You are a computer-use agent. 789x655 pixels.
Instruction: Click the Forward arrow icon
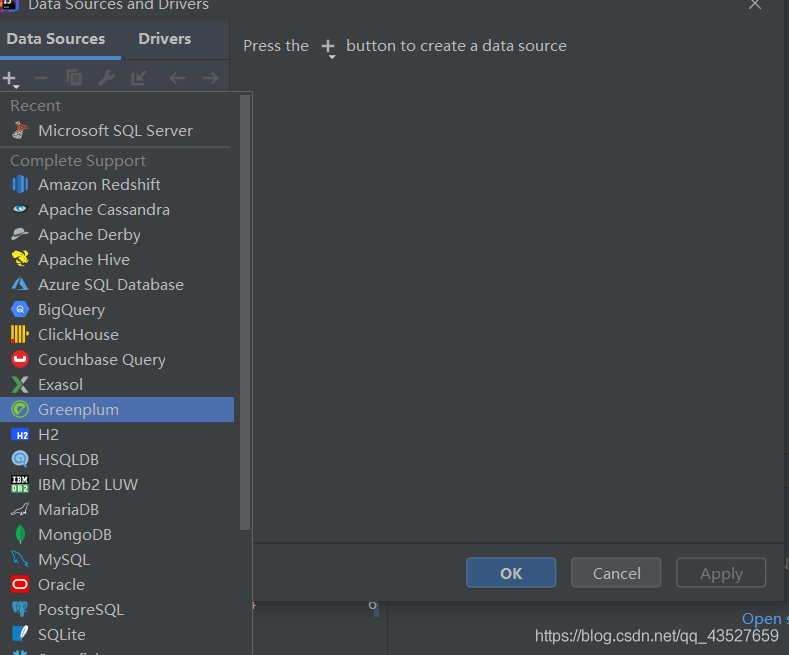tap(210, 78)
